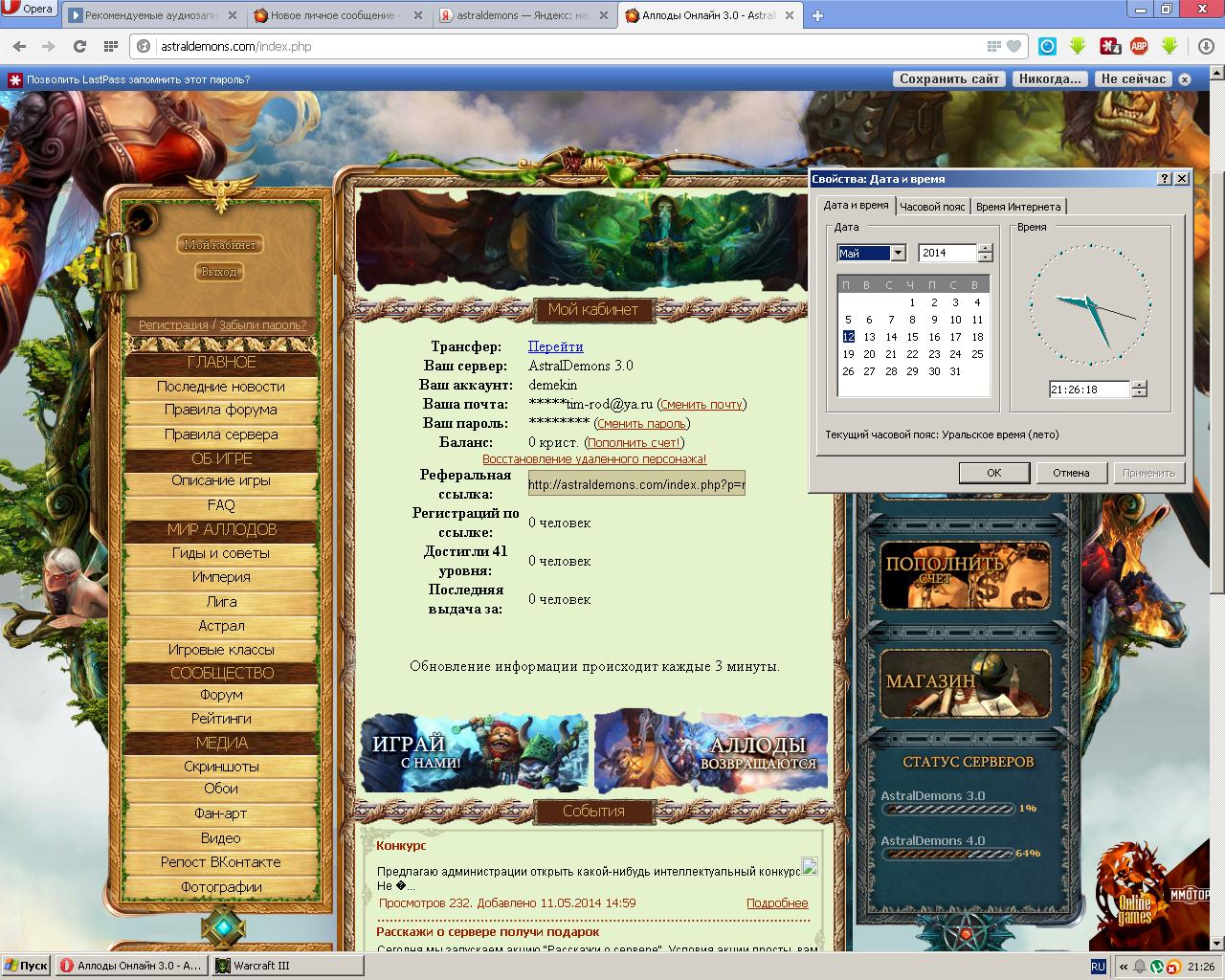This screenshot has width=1225, height=980.
Task: Follow the 'Перейти' transfer link
Action: click(x=555, y=346)
